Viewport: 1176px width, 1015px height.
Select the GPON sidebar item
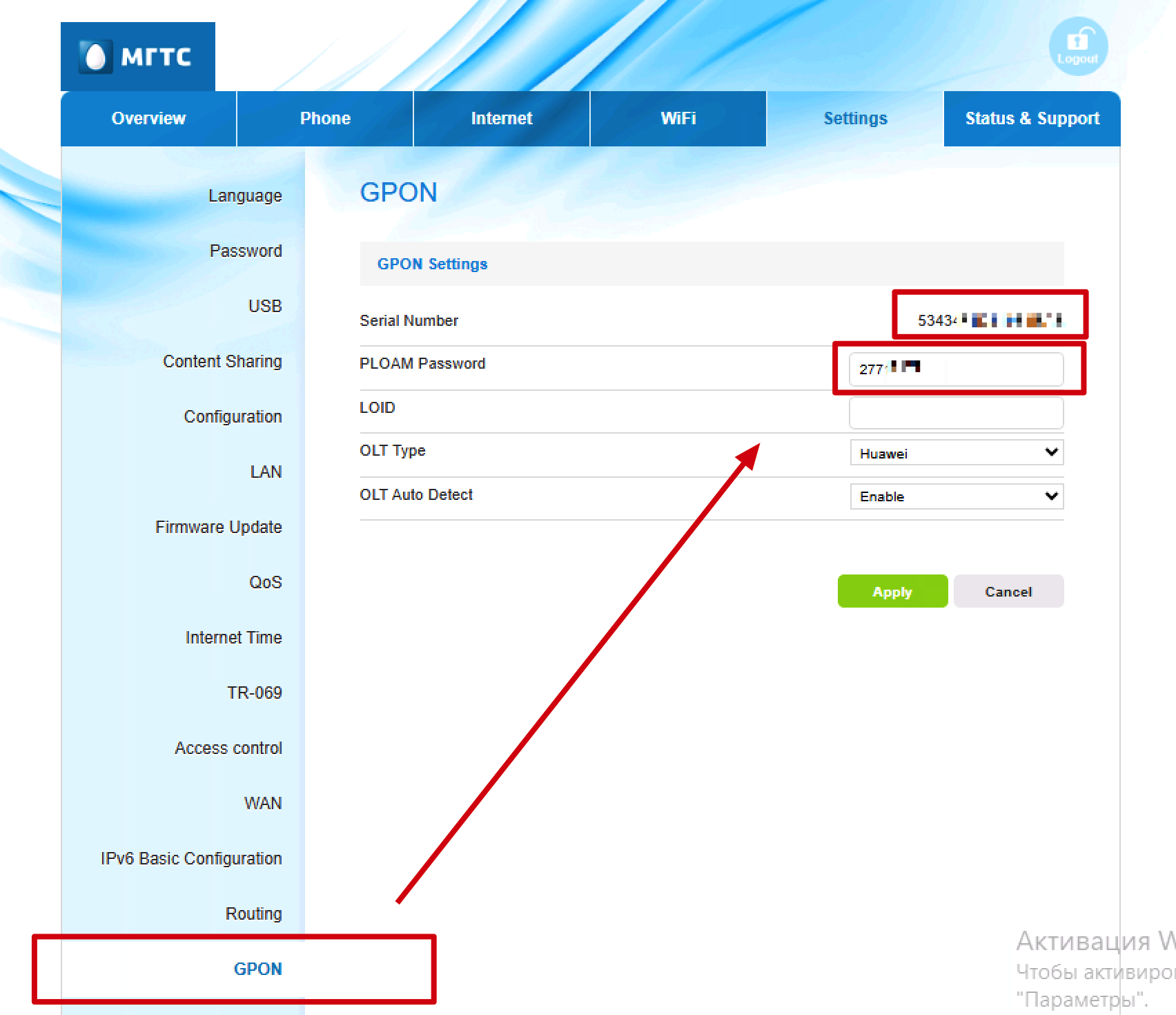tap(257, 969)
